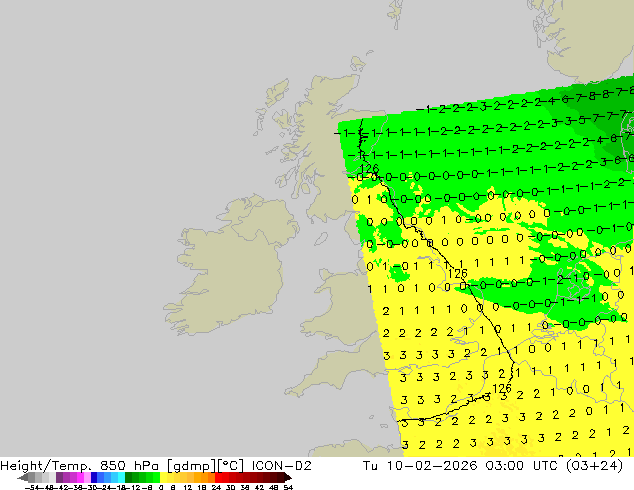Click the "ICON-D2" model name

tap(281, 466)
